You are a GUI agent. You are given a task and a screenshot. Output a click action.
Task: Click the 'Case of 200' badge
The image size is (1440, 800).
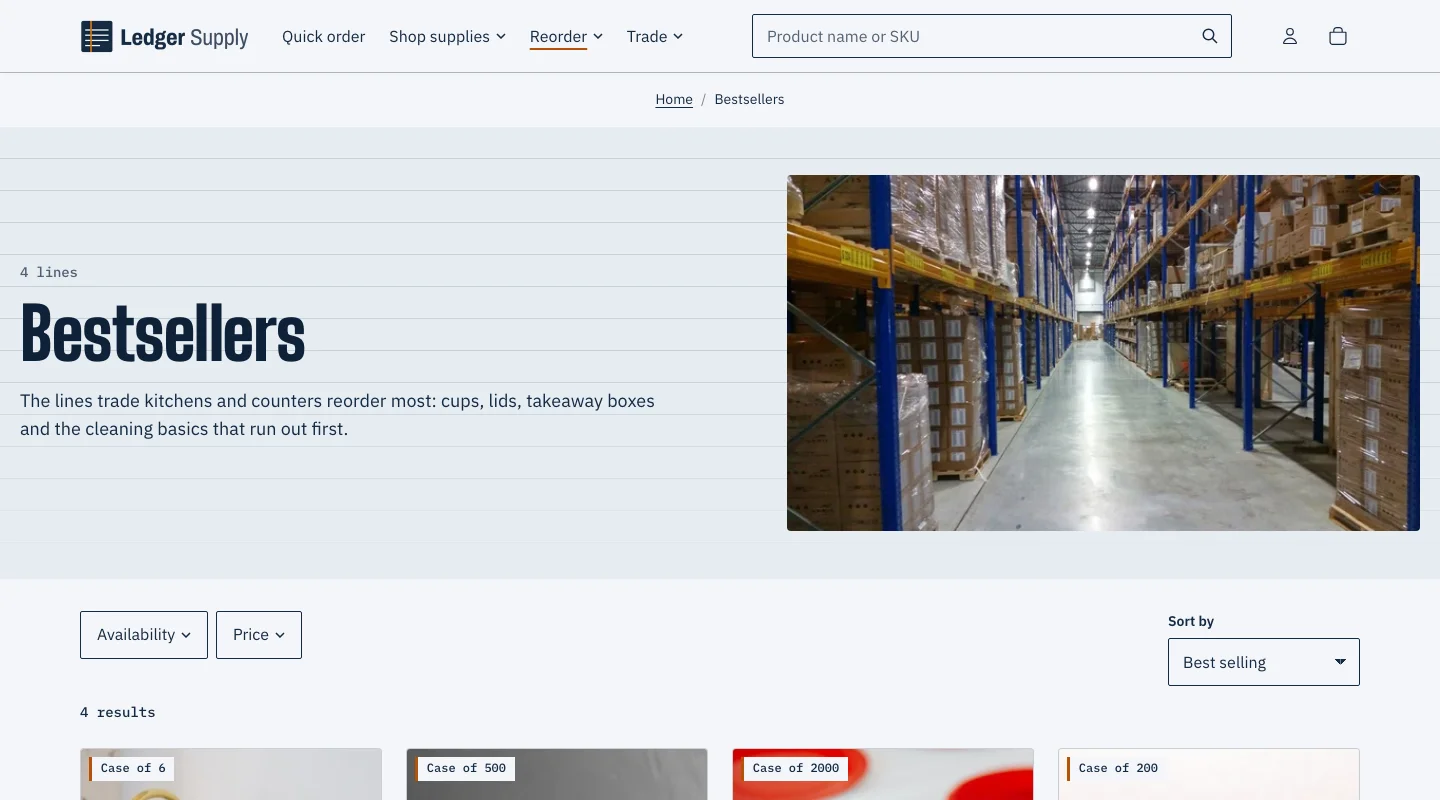1117,768
